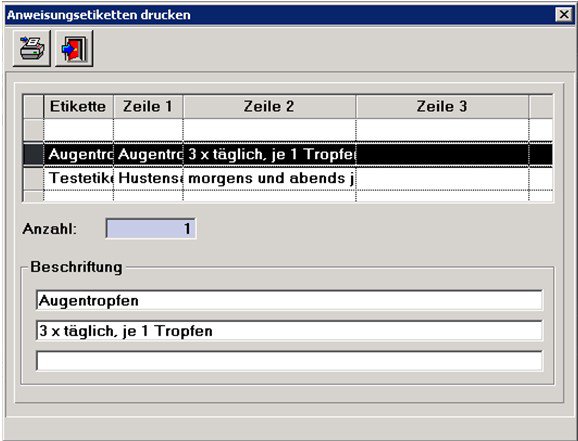Image resolution: width=578 pixels, height=441 pixels.
Task: Select the 'morgens und abends' cell
Action: click(269, 178)
